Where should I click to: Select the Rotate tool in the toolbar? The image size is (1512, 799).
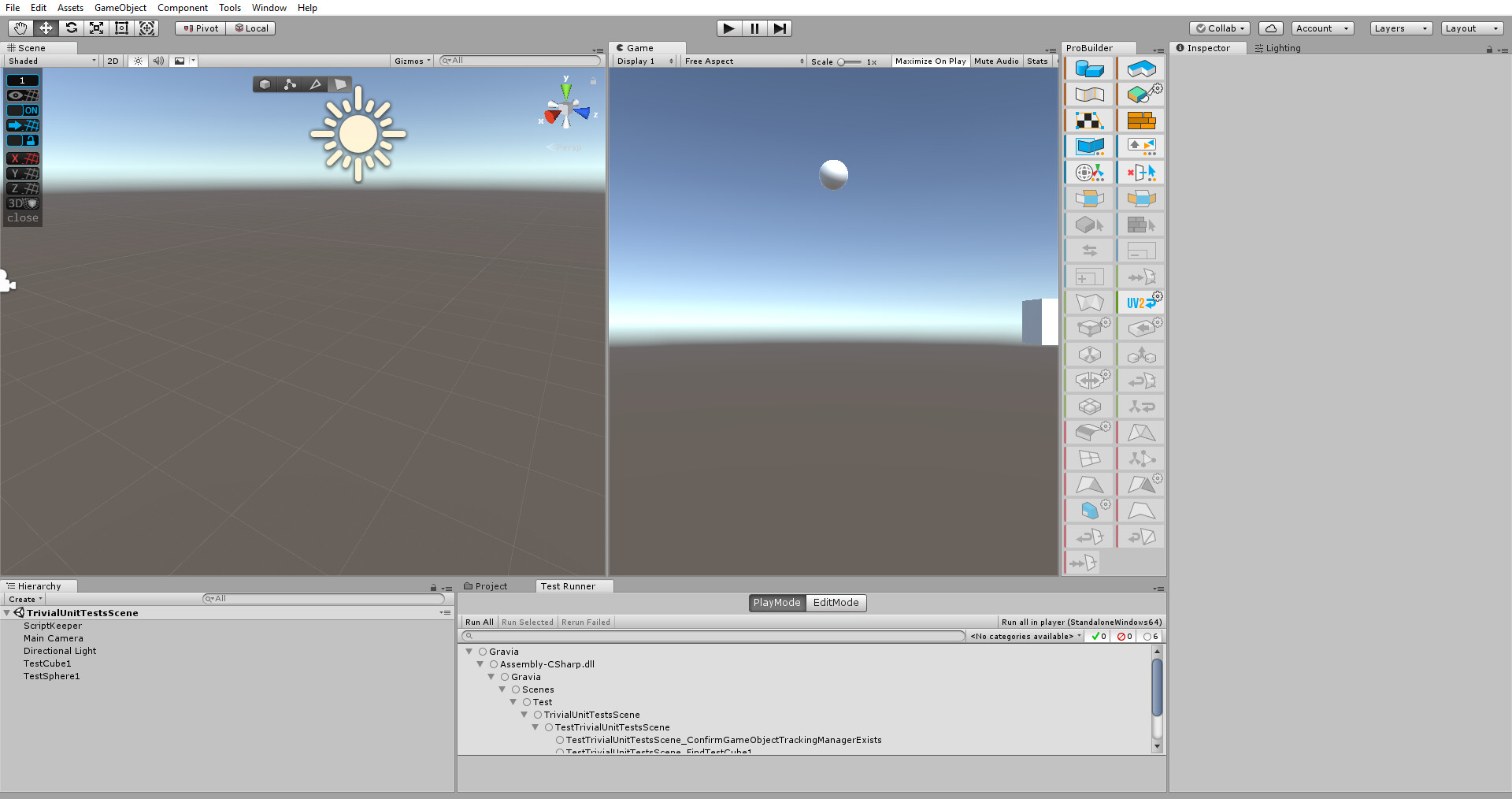[72, 28]
